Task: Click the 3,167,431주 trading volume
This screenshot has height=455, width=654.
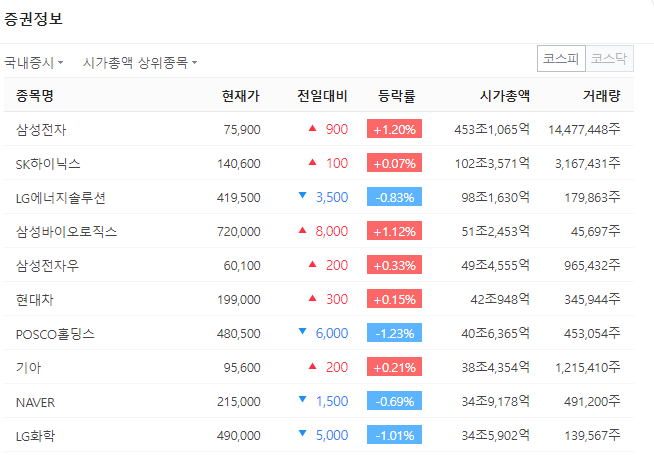Action: (588, 164)
